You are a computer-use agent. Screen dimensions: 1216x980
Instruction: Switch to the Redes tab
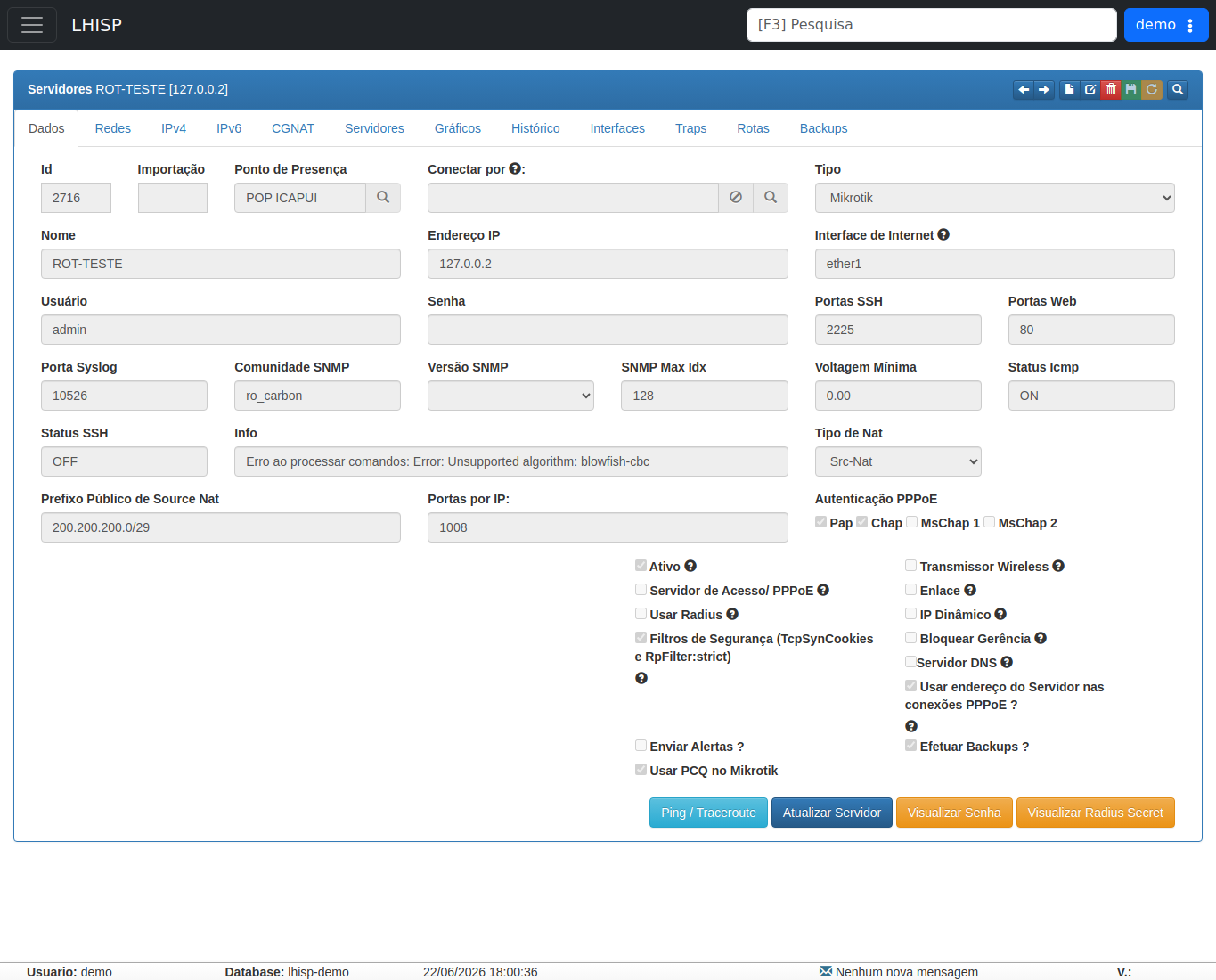113,128
